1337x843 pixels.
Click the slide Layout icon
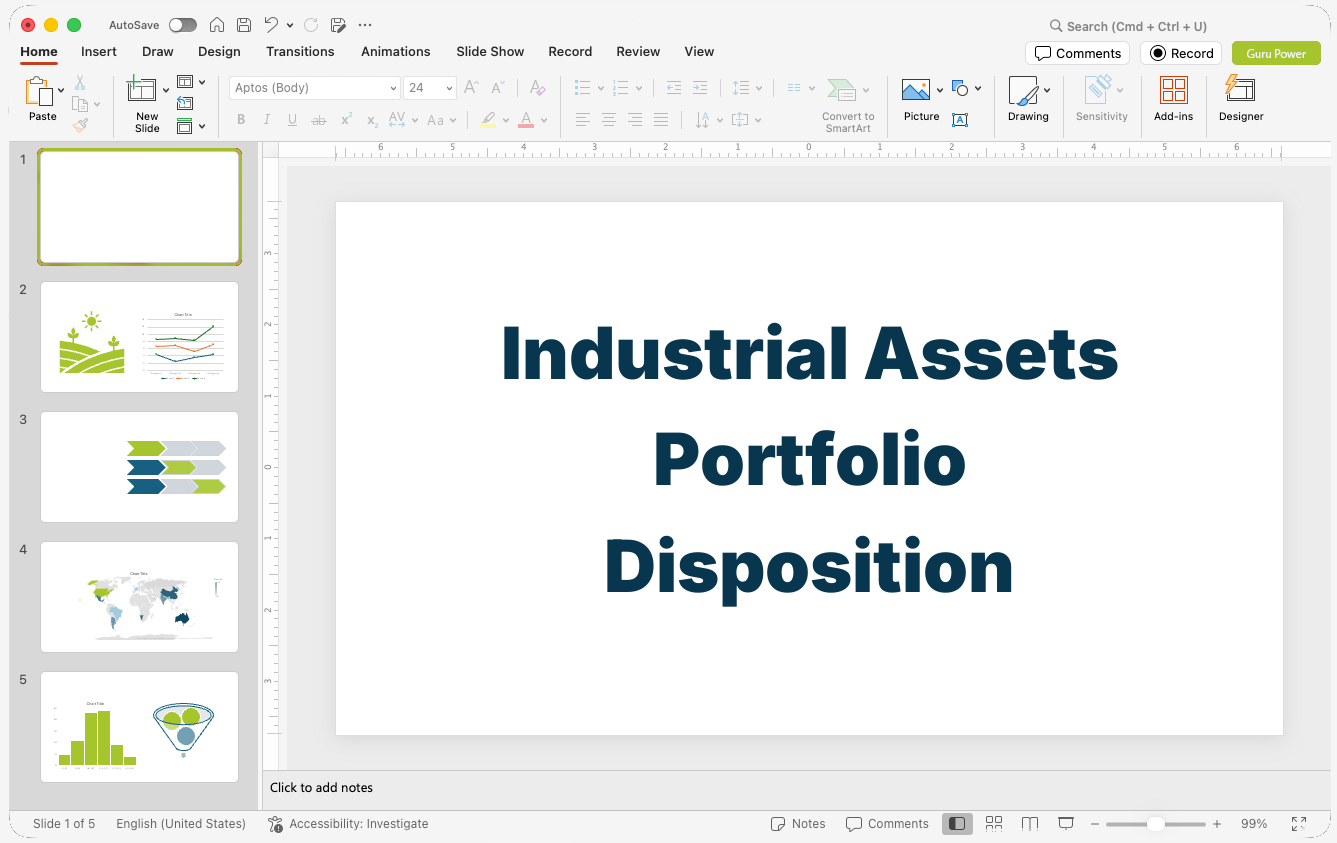[x=185, y=82]
